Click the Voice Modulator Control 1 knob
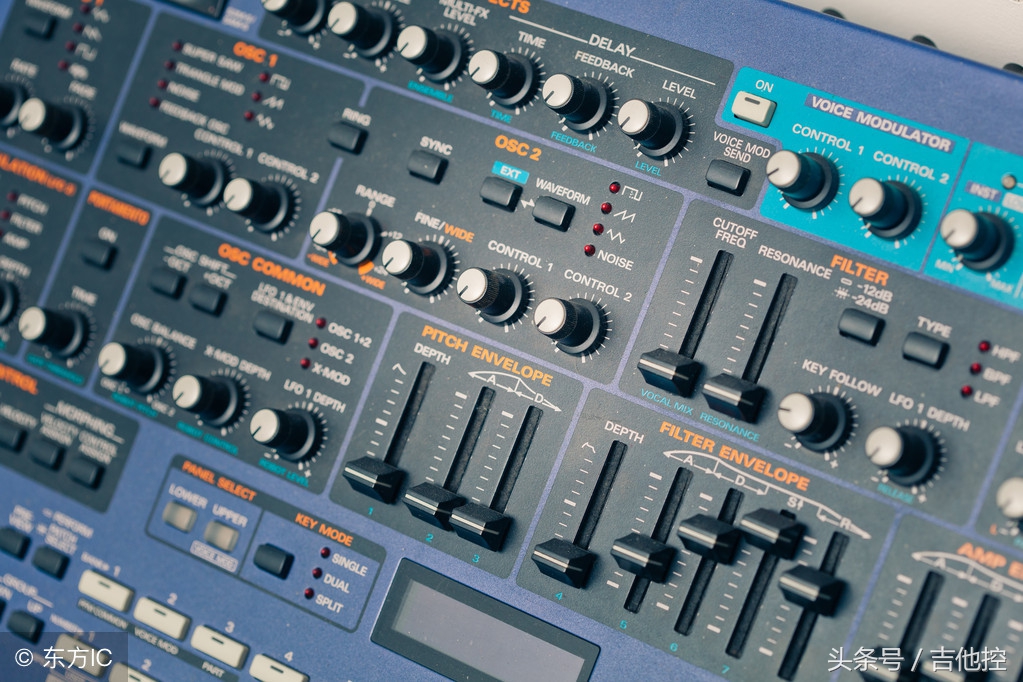The height and width of the screenshot is (682, 1023). [797, 177]
